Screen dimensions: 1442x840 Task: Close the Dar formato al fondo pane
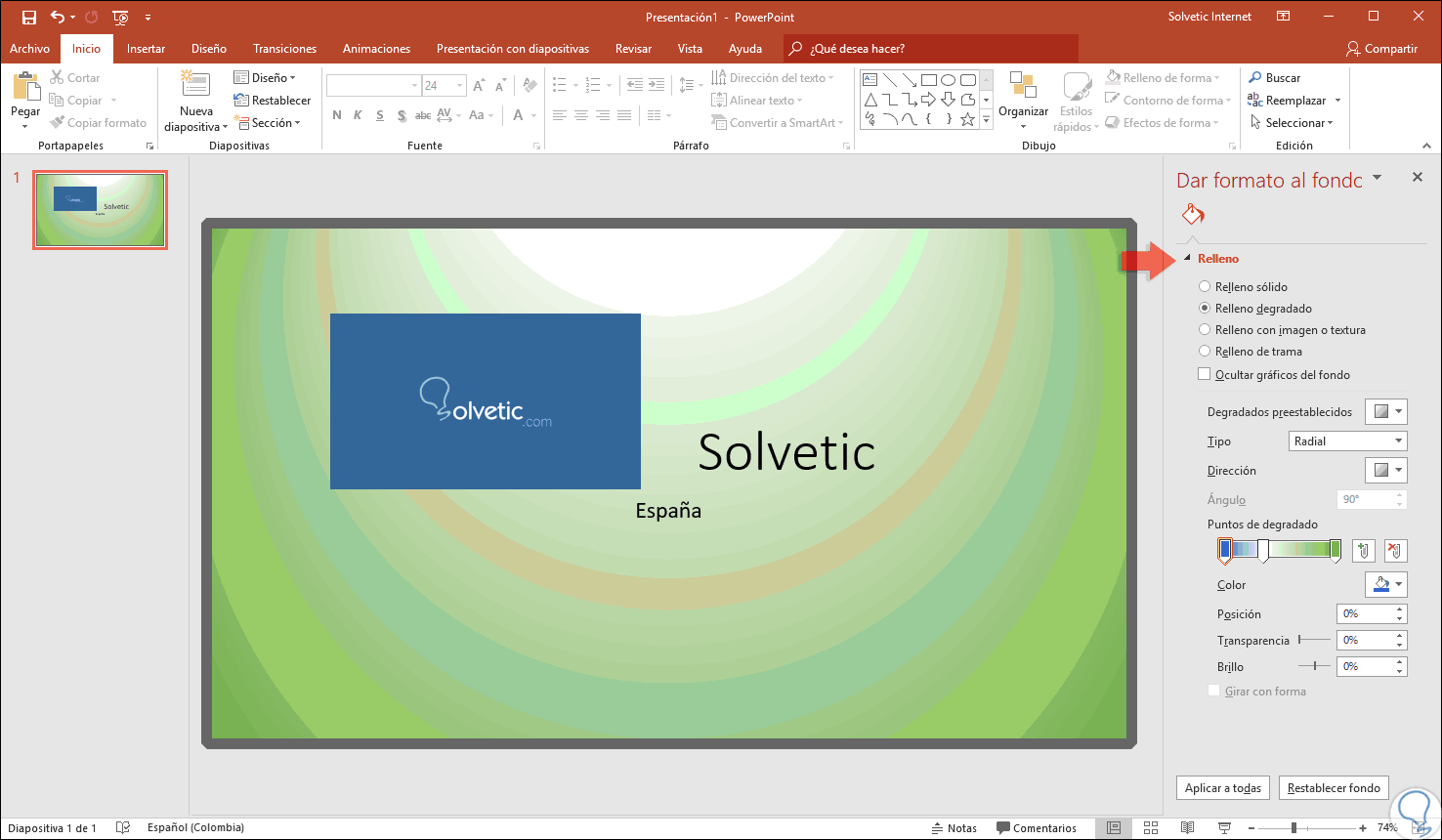pos(1418,177)
